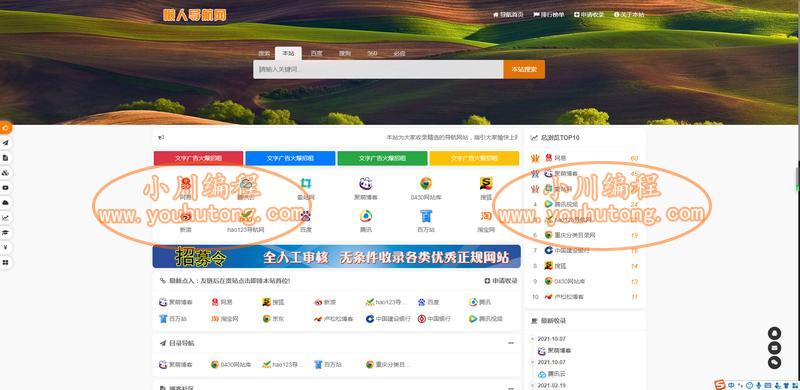Switch to the 360 search tab
The width and height of the screenshot is (800, 390).
(372, 54)
